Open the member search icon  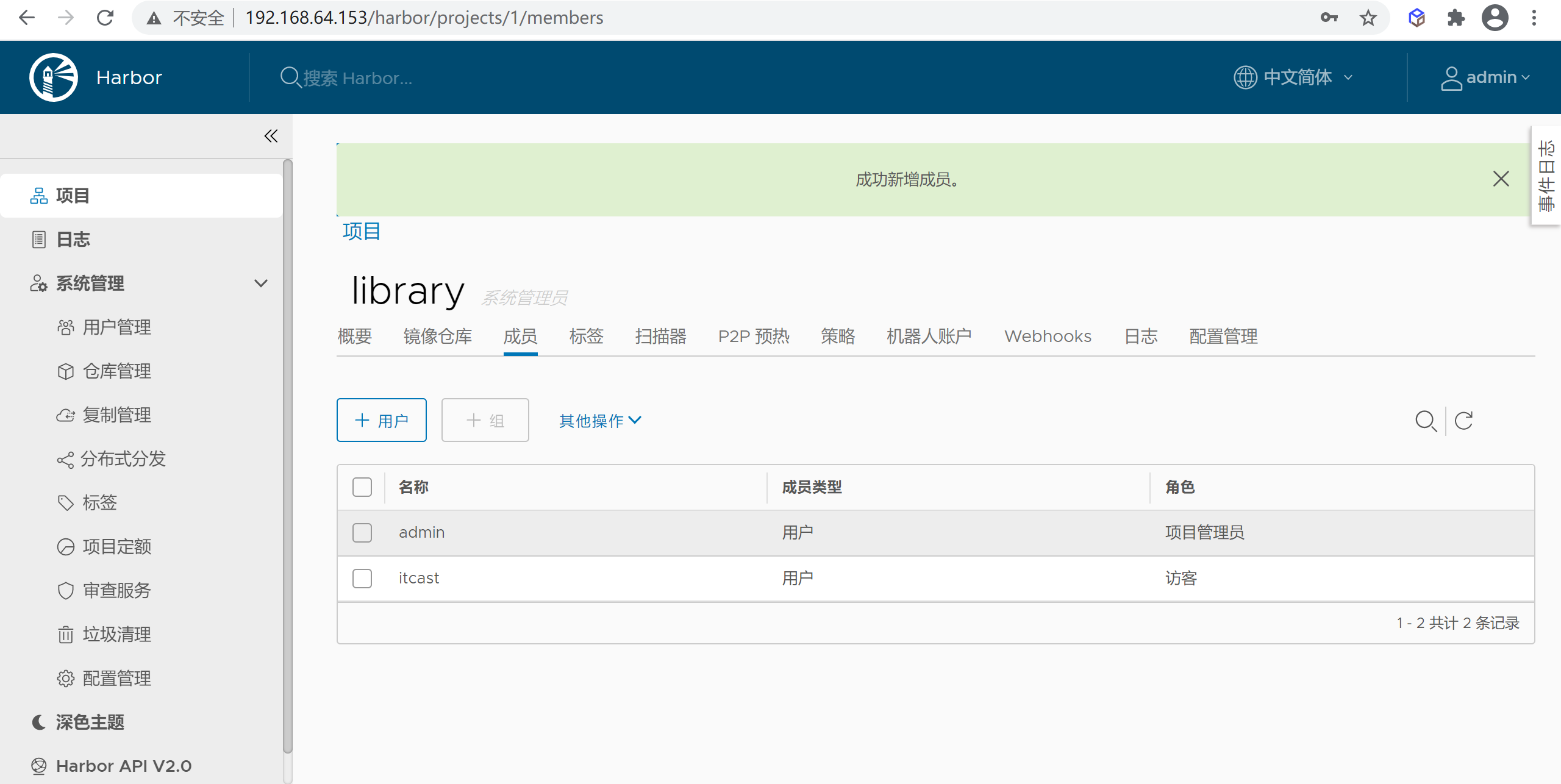coord(1426,420)
